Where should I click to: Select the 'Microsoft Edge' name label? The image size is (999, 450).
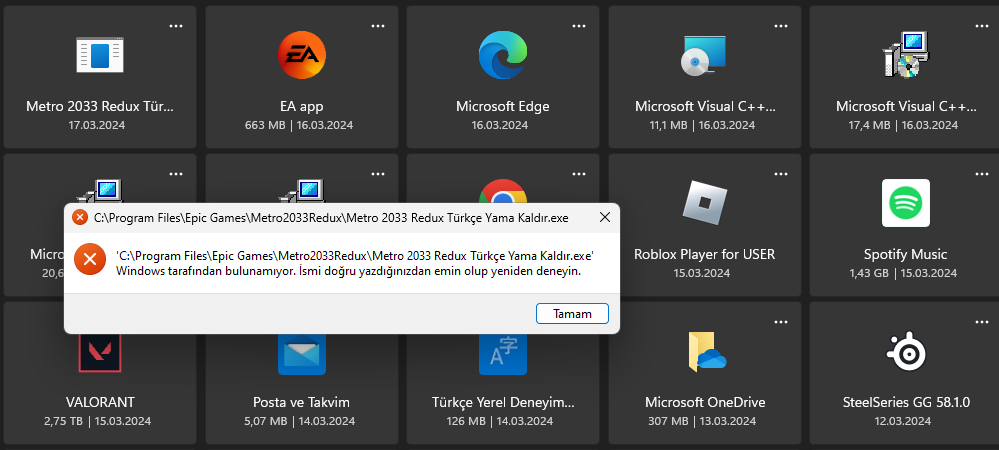pyautogui.click(x=503, y=106)
